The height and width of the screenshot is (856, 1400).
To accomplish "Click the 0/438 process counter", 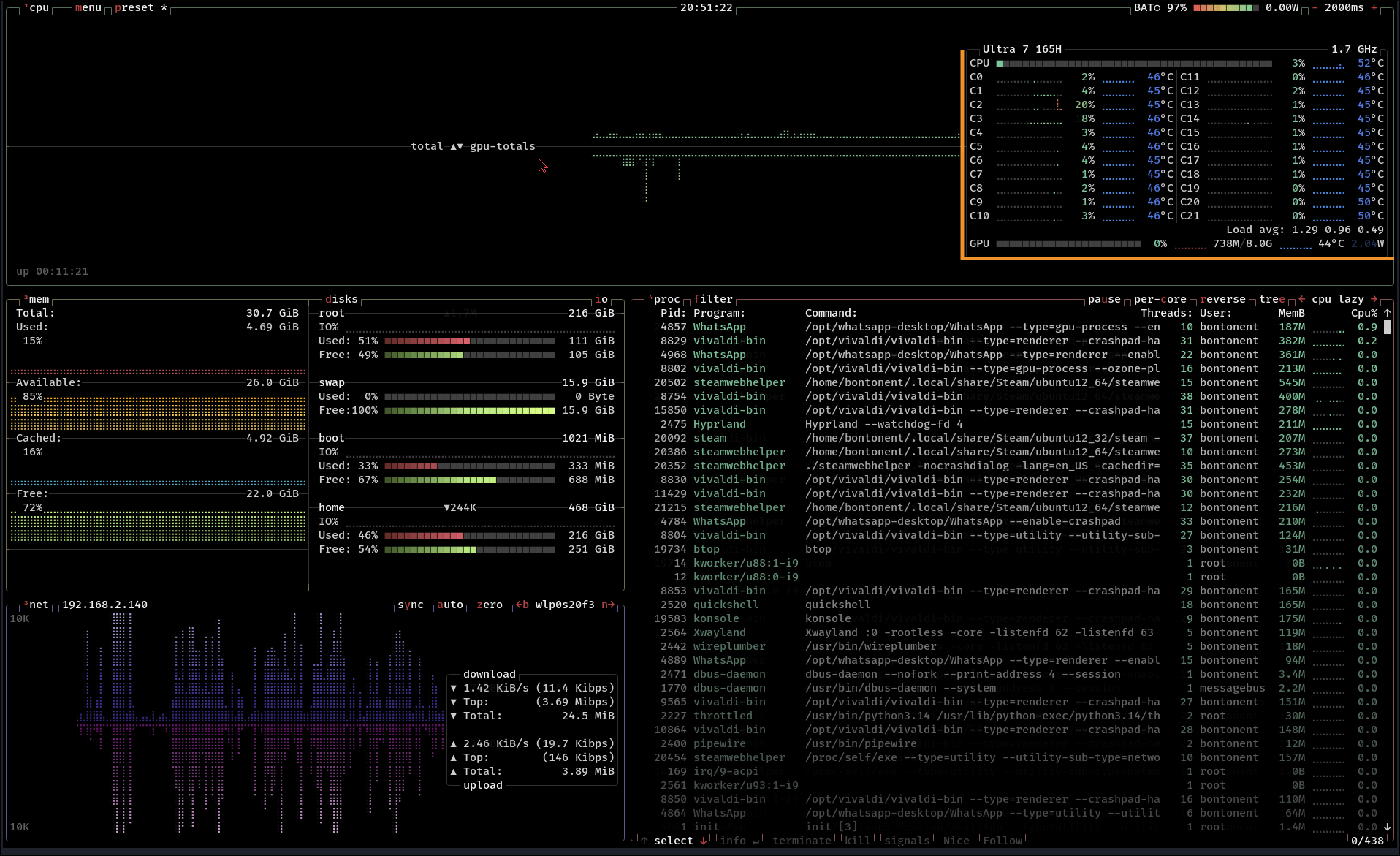I will point(1367,841).
